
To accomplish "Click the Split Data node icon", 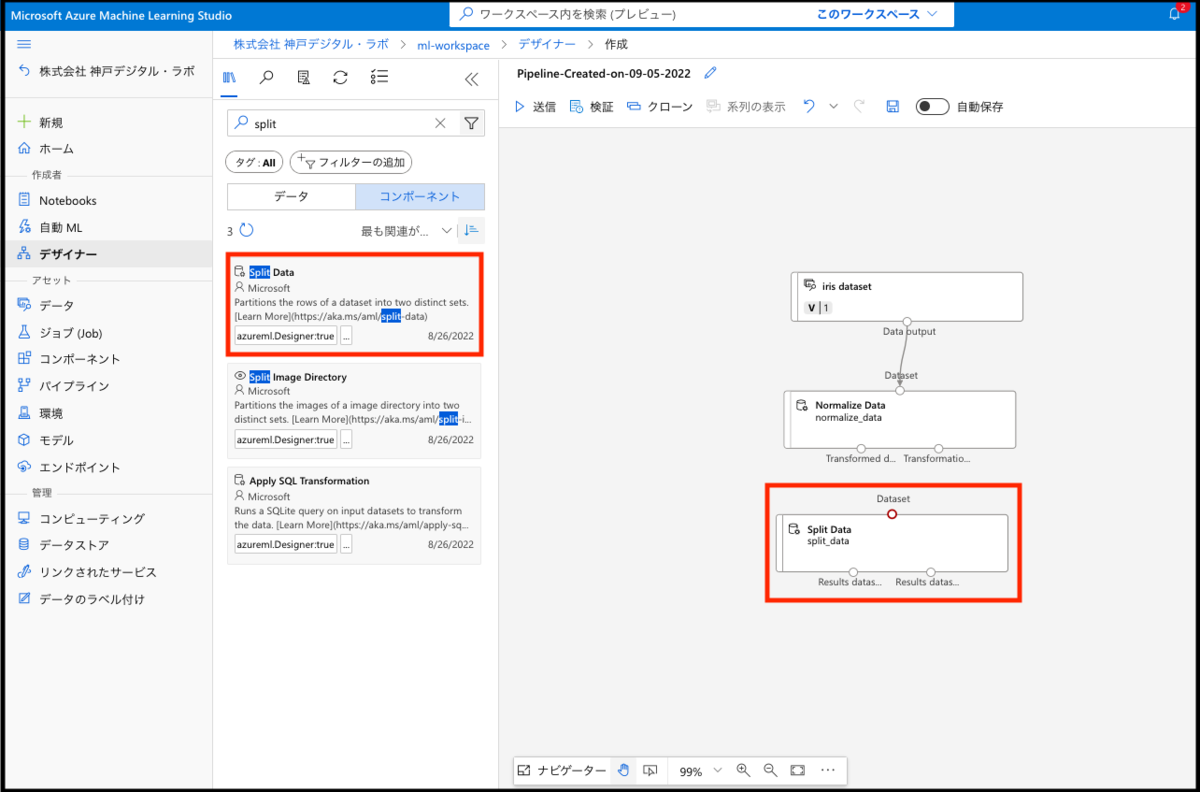I will coord(794,529).
